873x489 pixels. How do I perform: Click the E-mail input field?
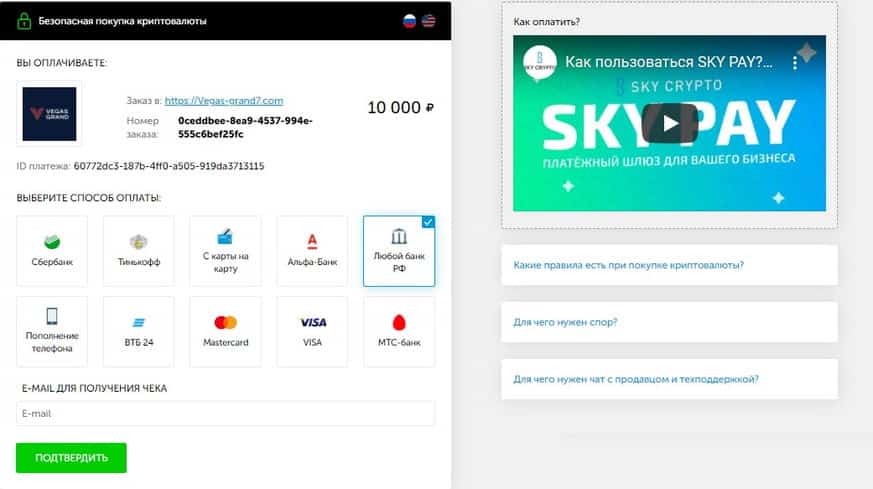[x=225, y=413]
